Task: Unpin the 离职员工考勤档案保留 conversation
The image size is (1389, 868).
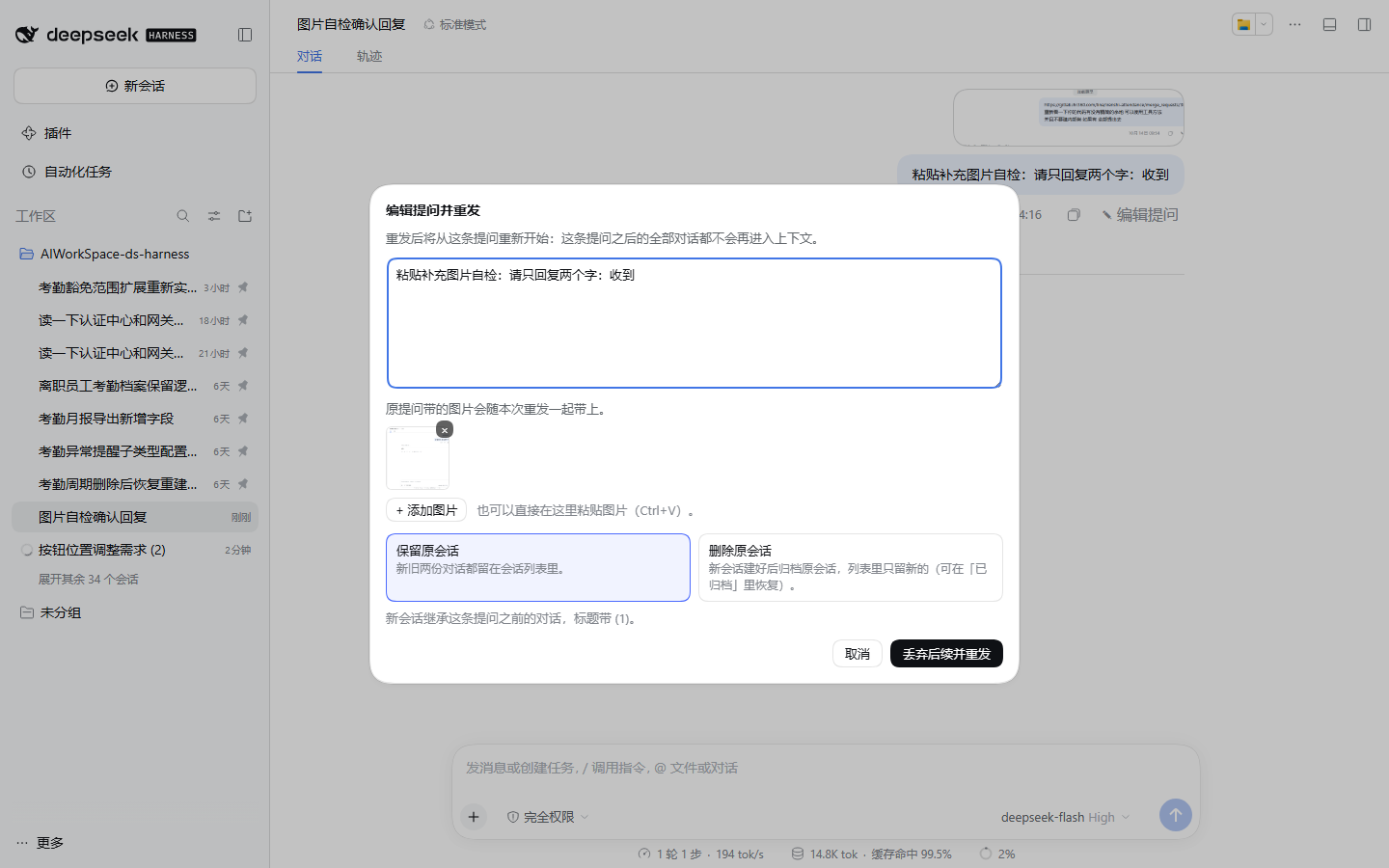Action: coord(243,385)
